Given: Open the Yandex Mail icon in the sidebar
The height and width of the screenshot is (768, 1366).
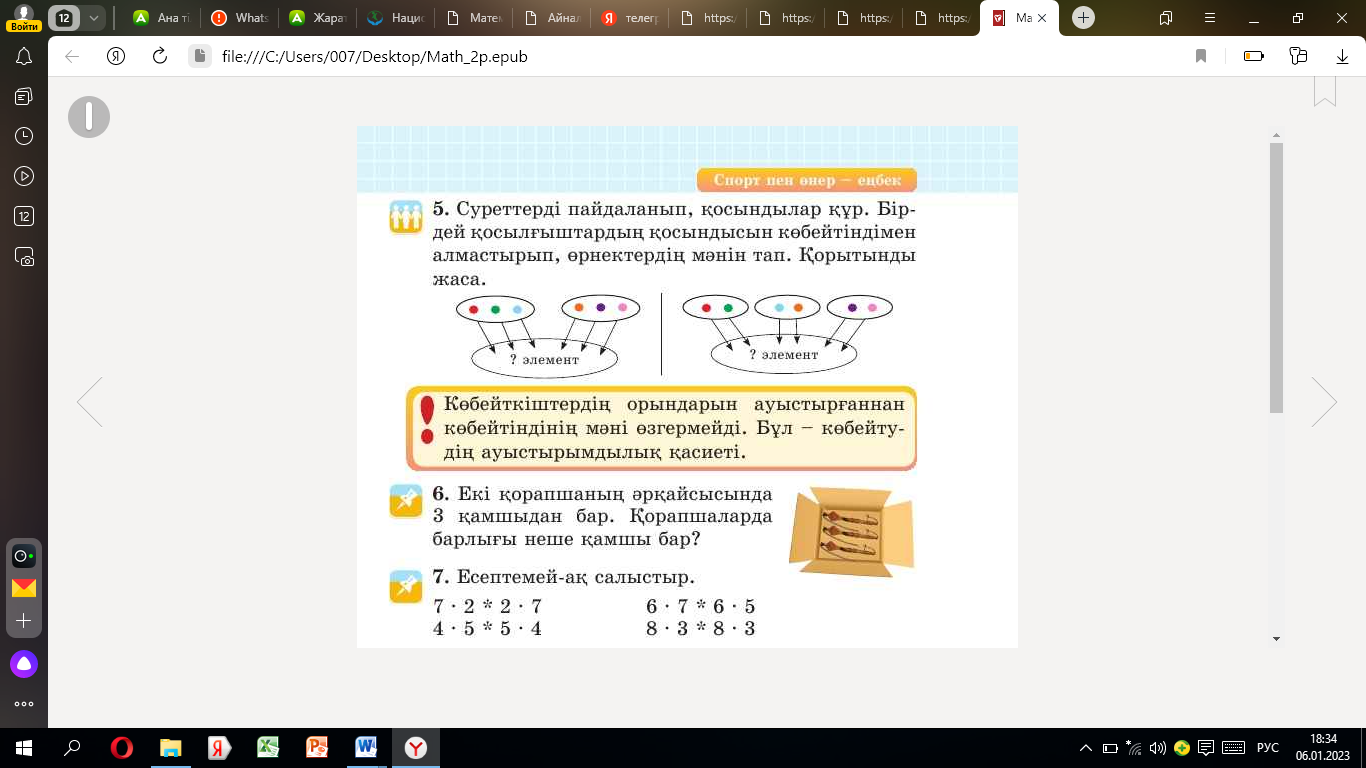Looking at the screenshot, I should (x=24, y=588).
